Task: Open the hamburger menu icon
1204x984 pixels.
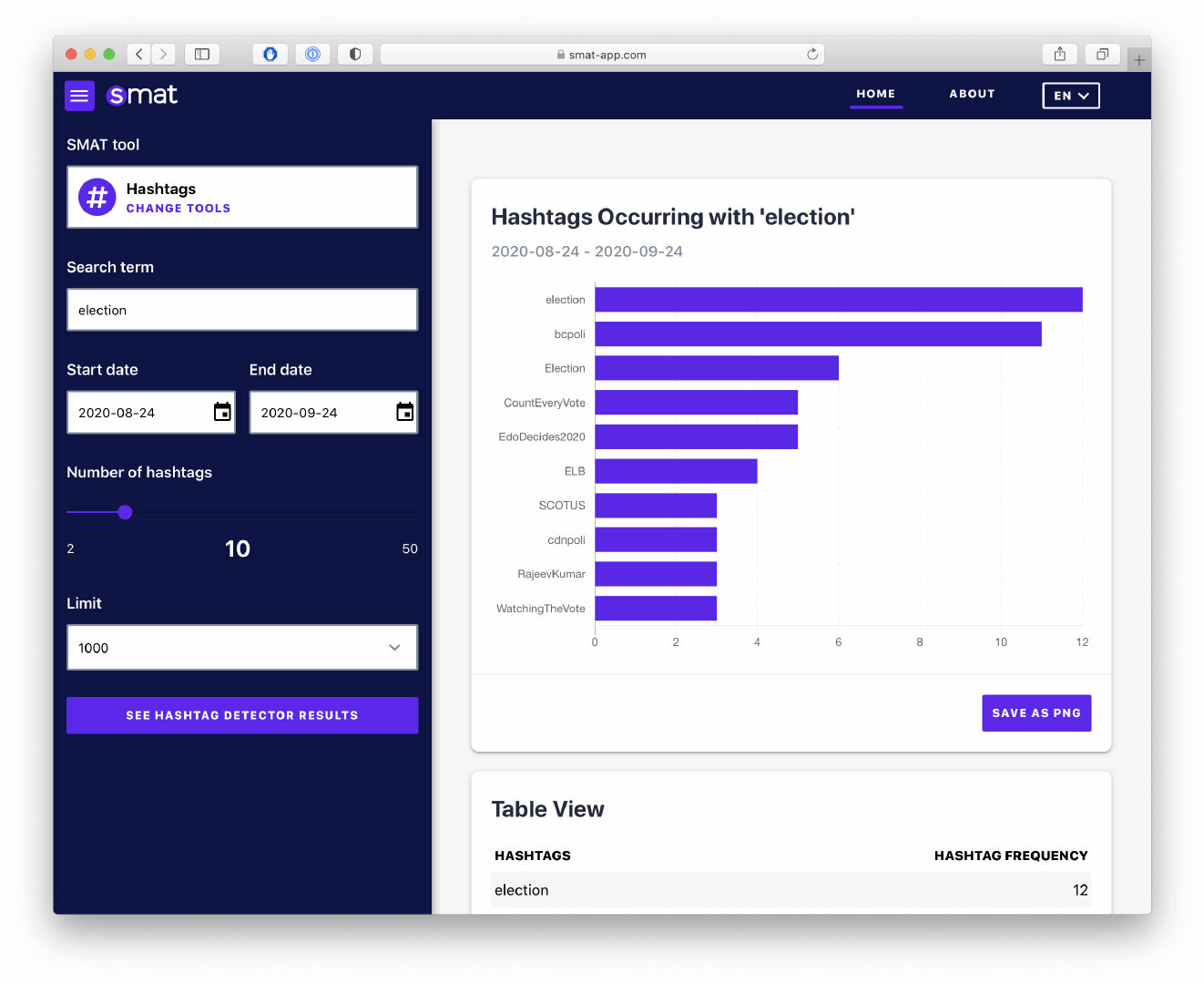Action: click(79, 96)
